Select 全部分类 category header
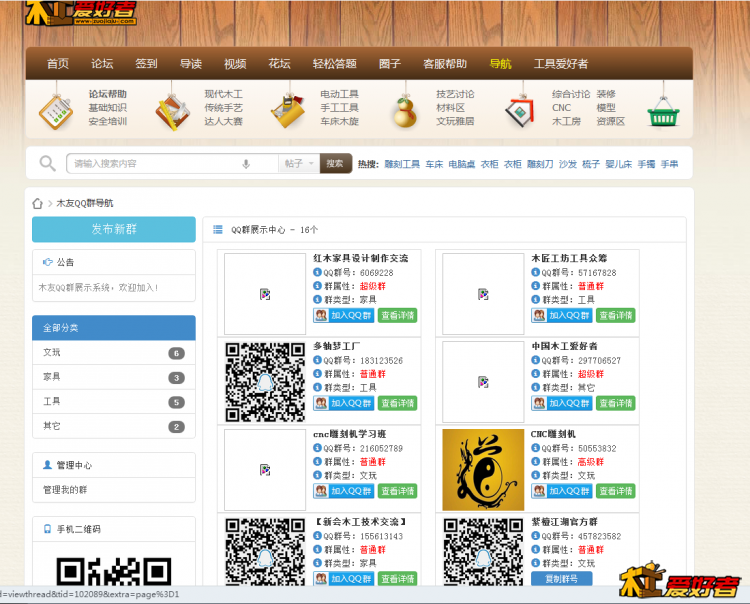Viewport: 750px width, 604px height. (x=114, y=328)
